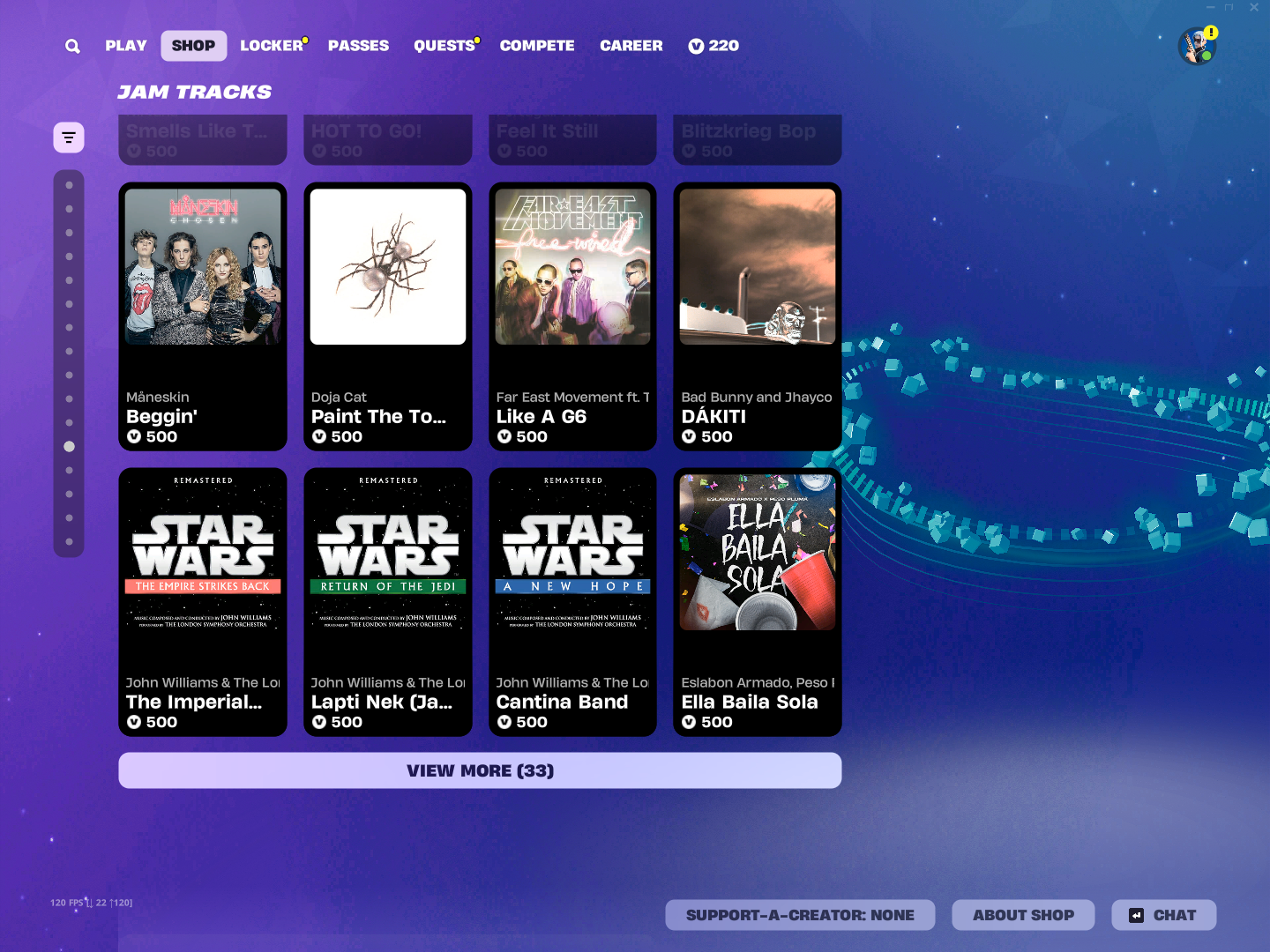Select The Imperial... track title
Viewport: 1270px width, 952px height.
194,703
